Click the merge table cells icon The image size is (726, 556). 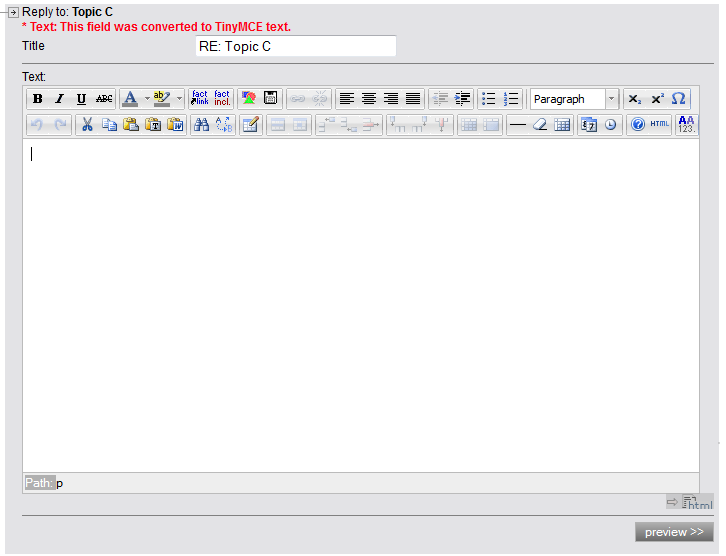(491, 125)
